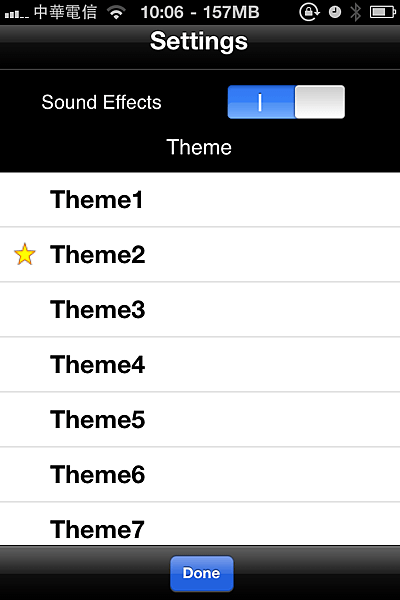The width and height of the screenshot is (400, 600).
Task: Tap the battery icon in status bar
Action: [383, 12]
